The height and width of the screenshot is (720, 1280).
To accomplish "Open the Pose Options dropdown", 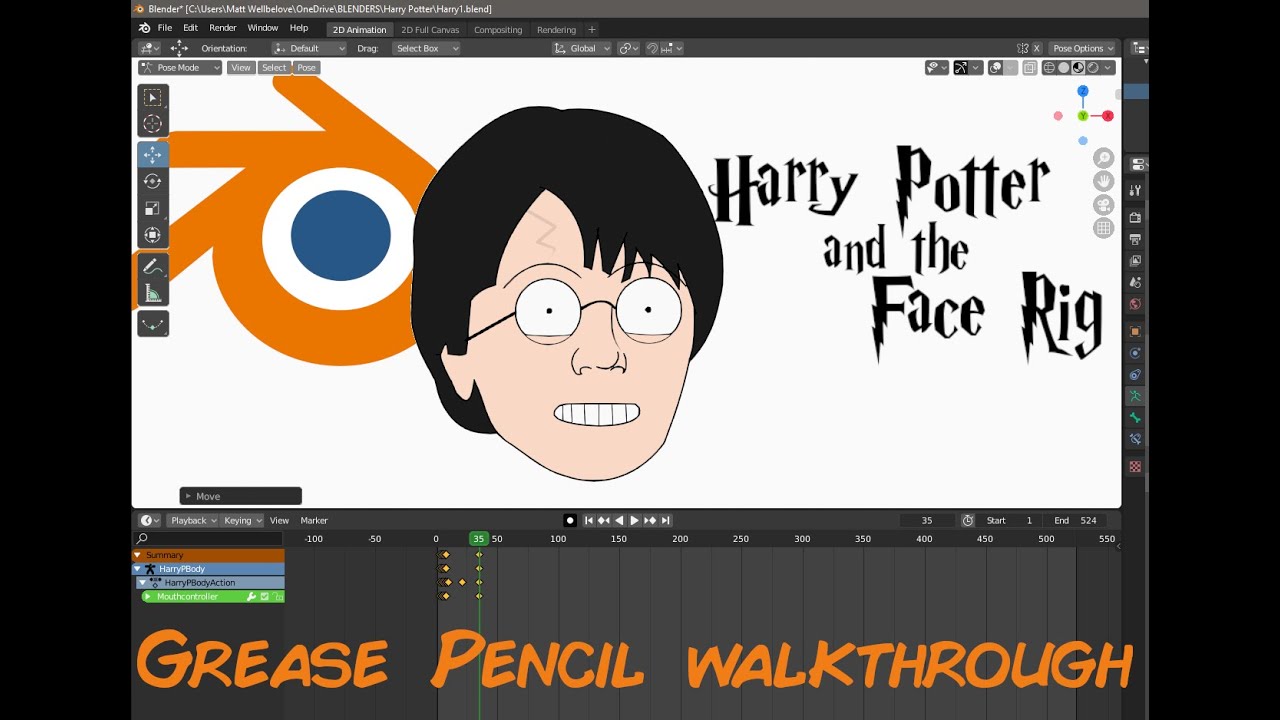I will click(x=1082, y=48).
